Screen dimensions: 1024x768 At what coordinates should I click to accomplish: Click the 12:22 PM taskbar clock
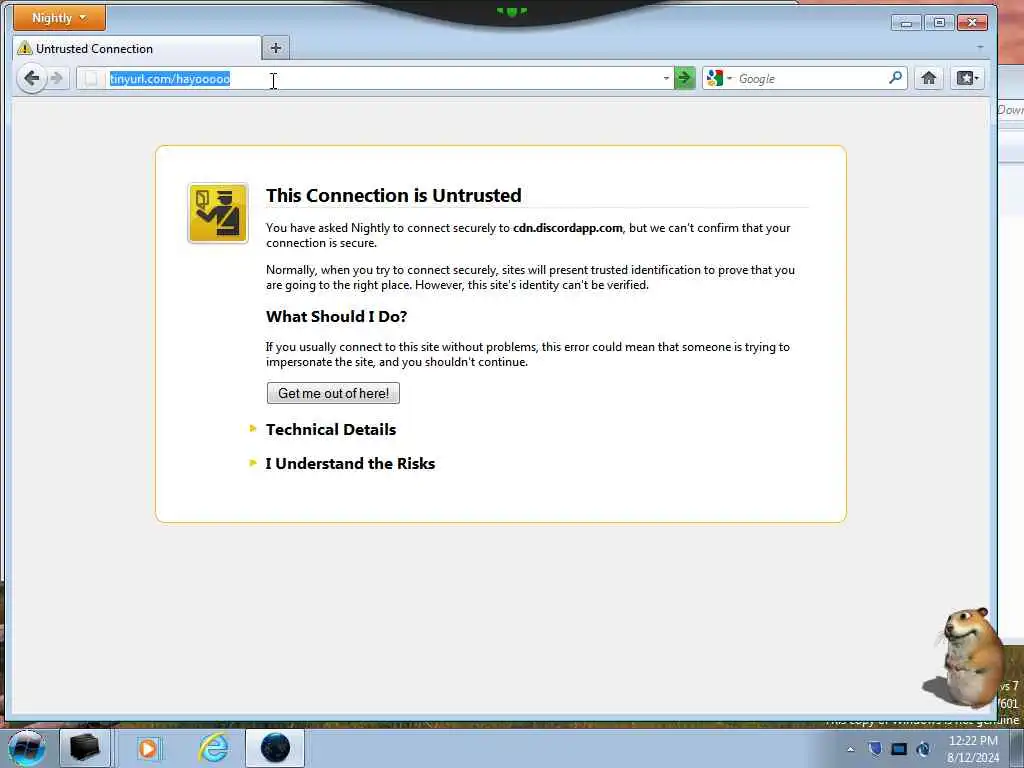972,741
